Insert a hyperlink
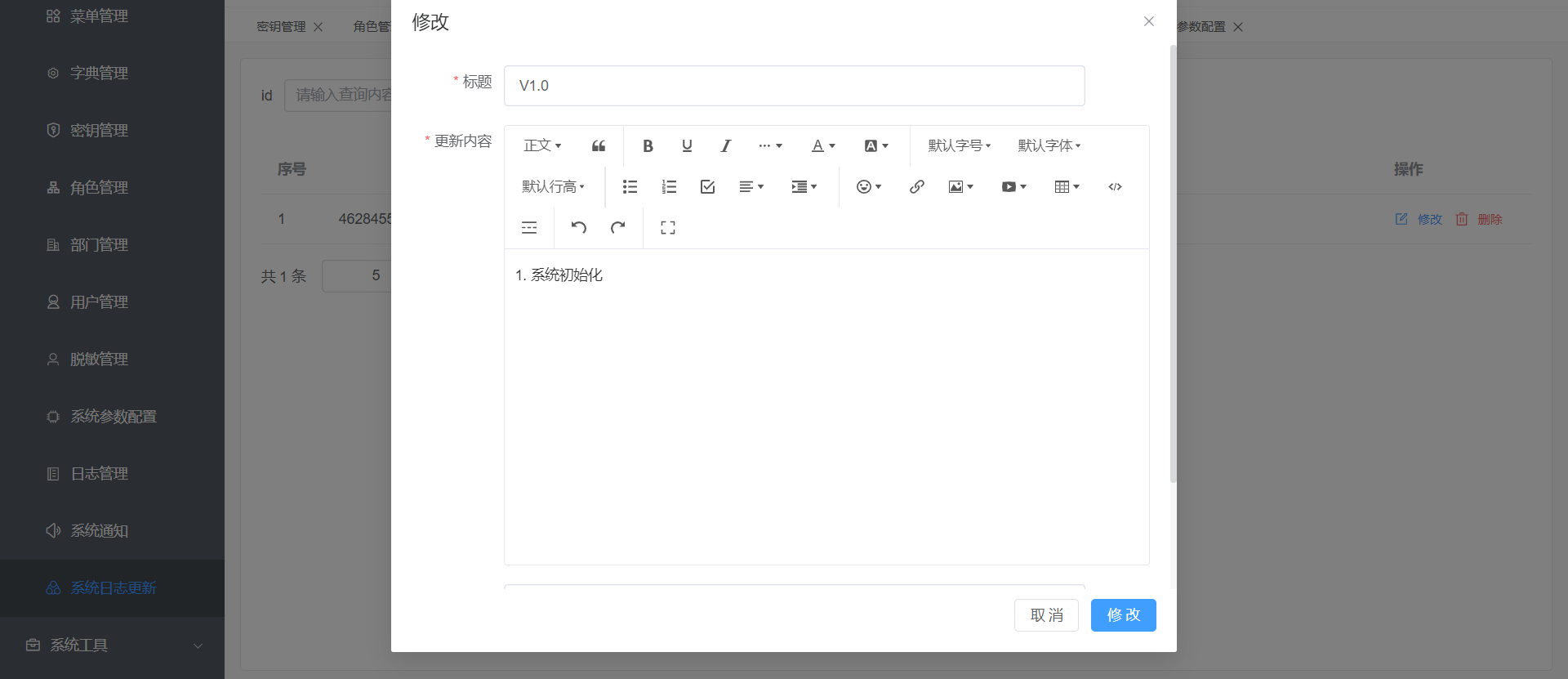Screen dimensions: 1568x679 tap(916, 187)
